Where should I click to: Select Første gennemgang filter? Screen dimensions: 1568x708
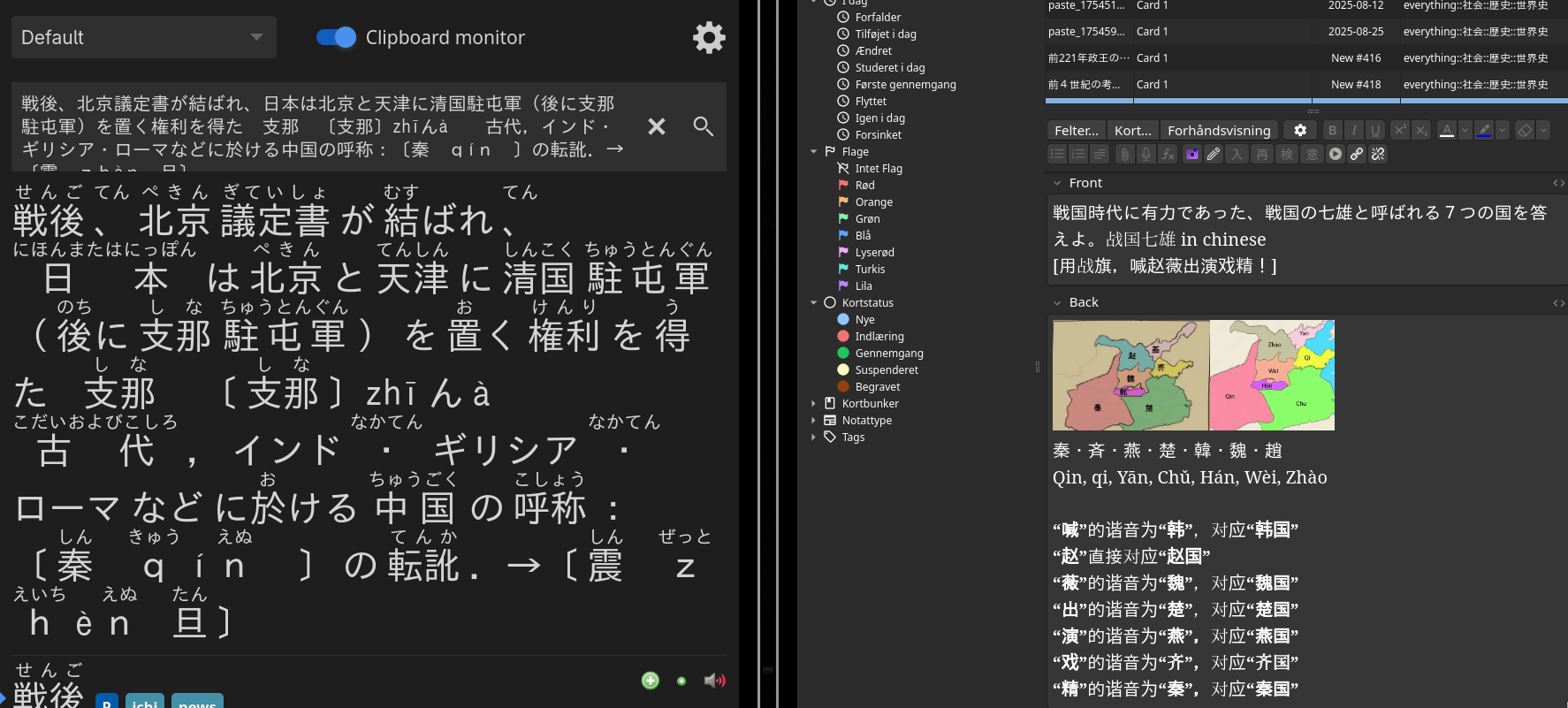tap(905, 85)
